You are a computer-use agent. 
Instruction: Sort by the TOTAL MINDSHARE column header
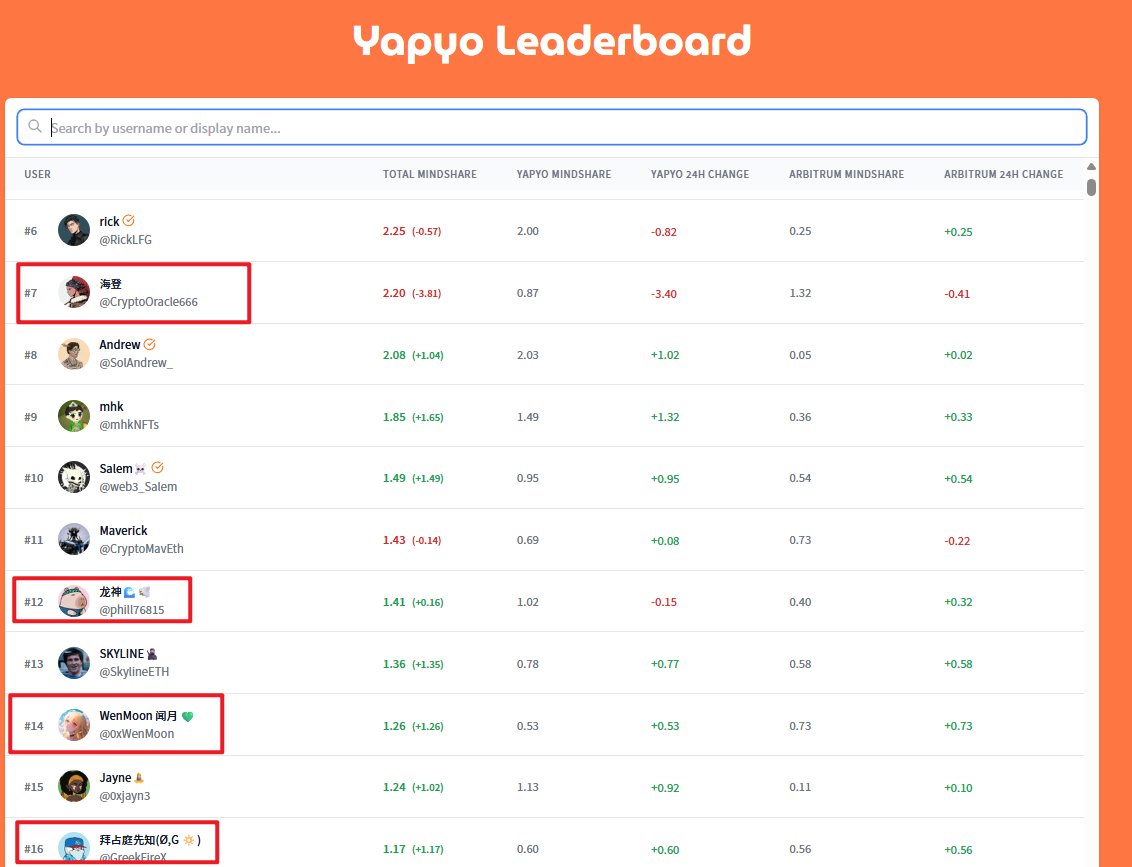pyautogui.click(x=430, y=174)
